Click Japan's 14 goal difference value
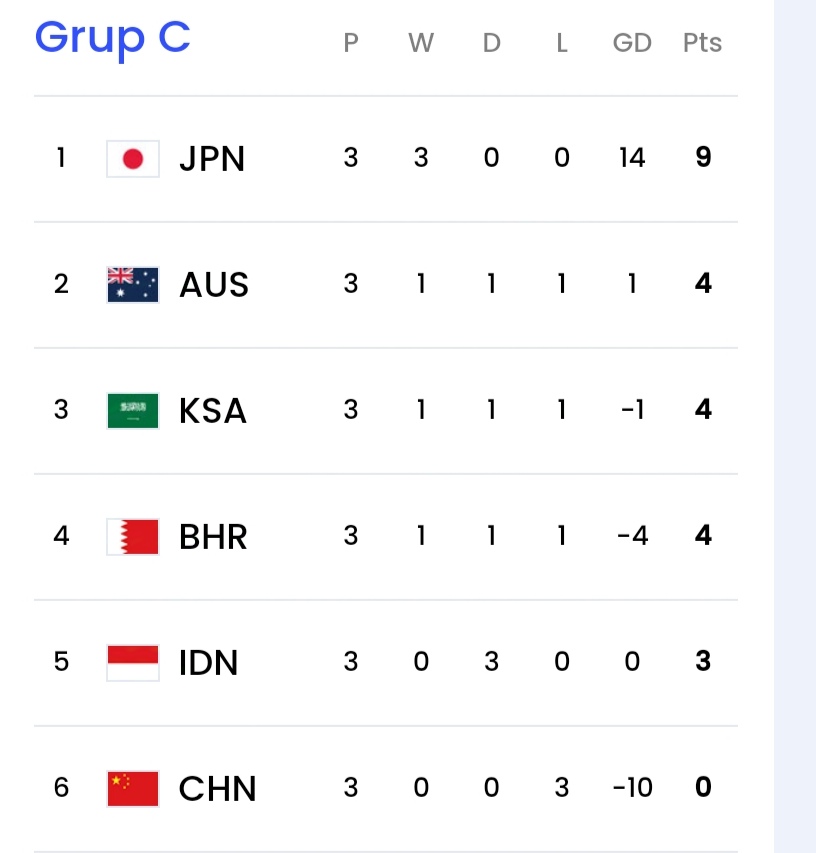The height and width of the screenshot is (853, 816). 632,157
